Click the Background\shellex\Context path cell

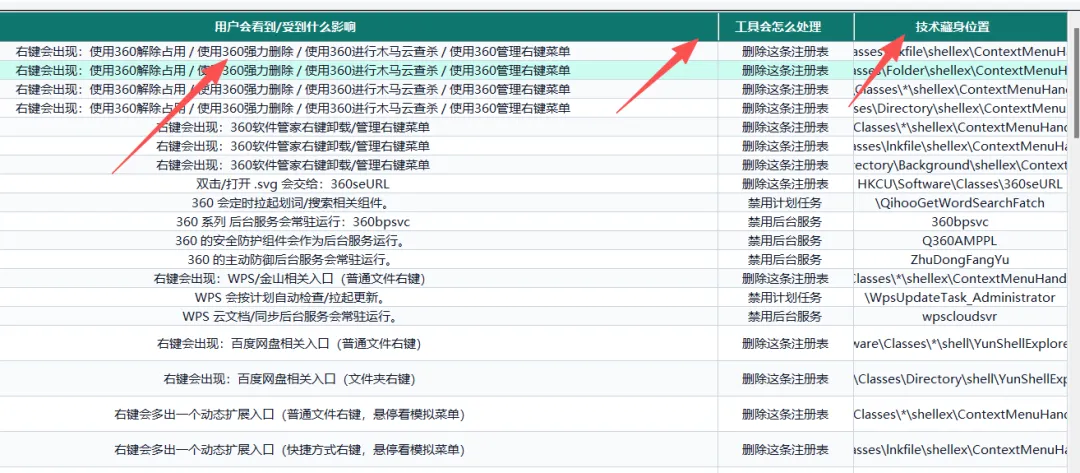tap(961, 165)
